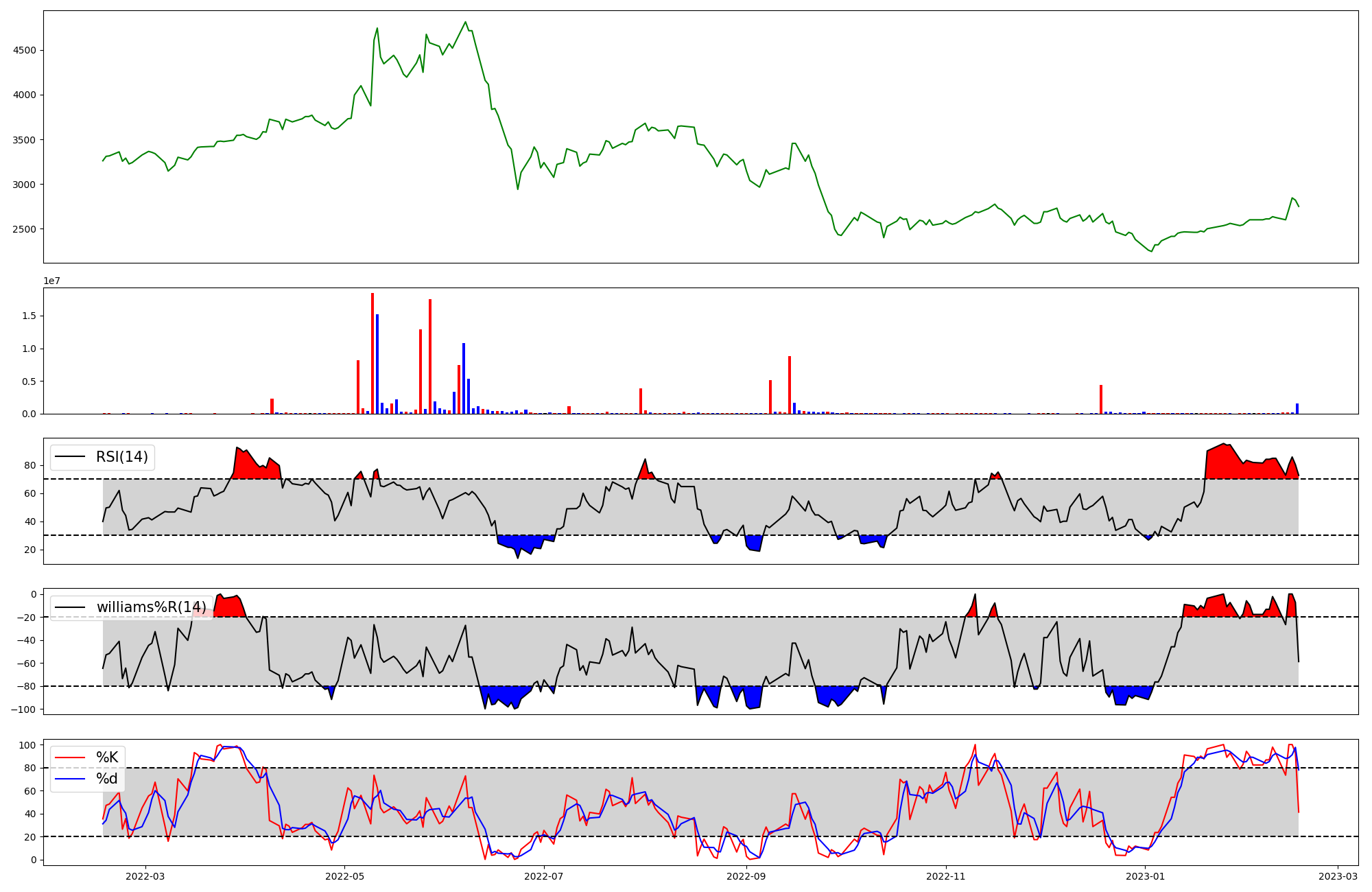Click the 2022-09 x-axis date label
Screen dimensions: 1372x892
(746, 876)
